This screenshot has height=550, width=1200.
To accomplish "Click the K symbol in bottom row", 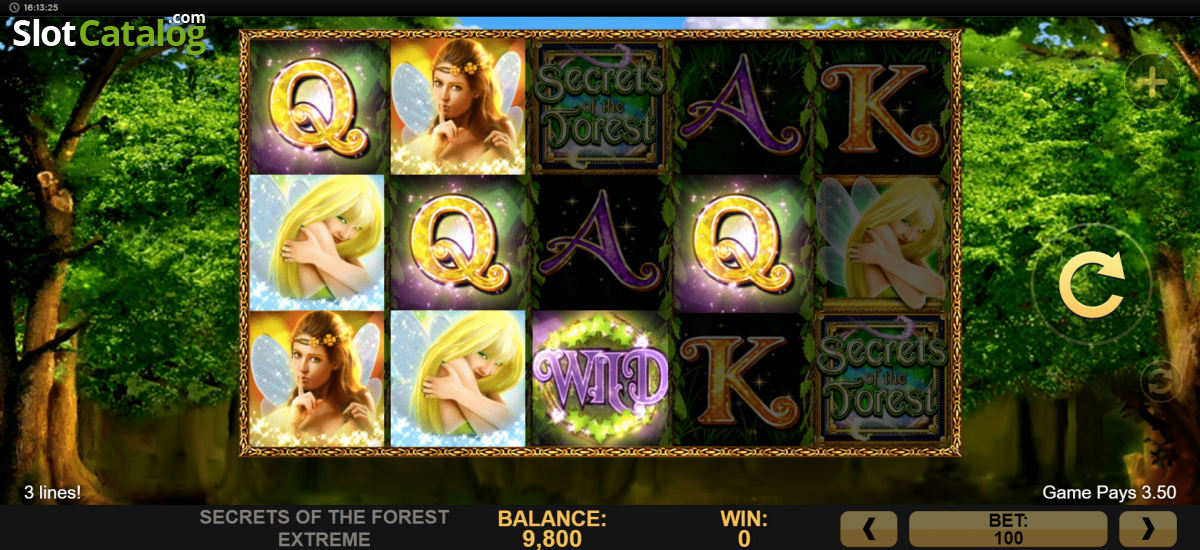I will (x=742, y=378).
